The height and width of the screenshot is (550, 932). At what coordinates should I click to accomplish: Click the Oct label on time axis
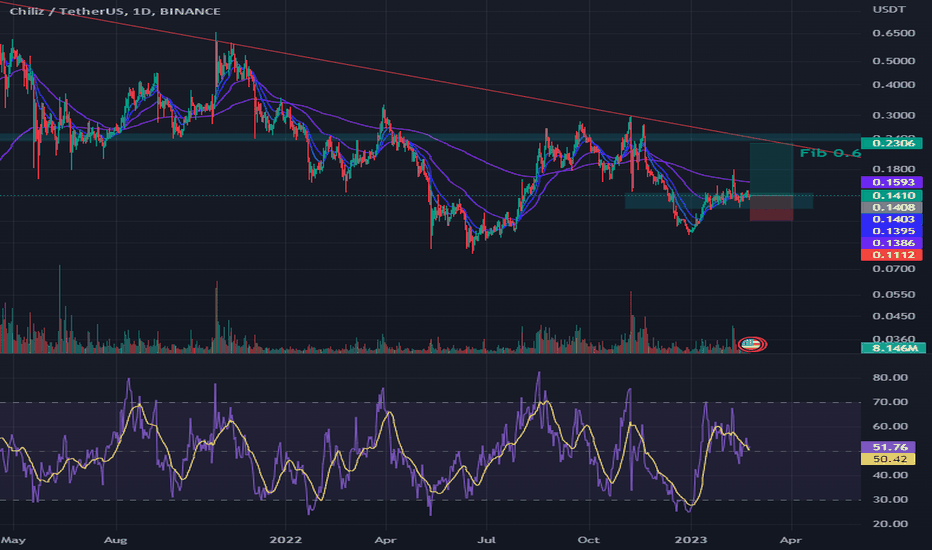[x=588, y=540]
